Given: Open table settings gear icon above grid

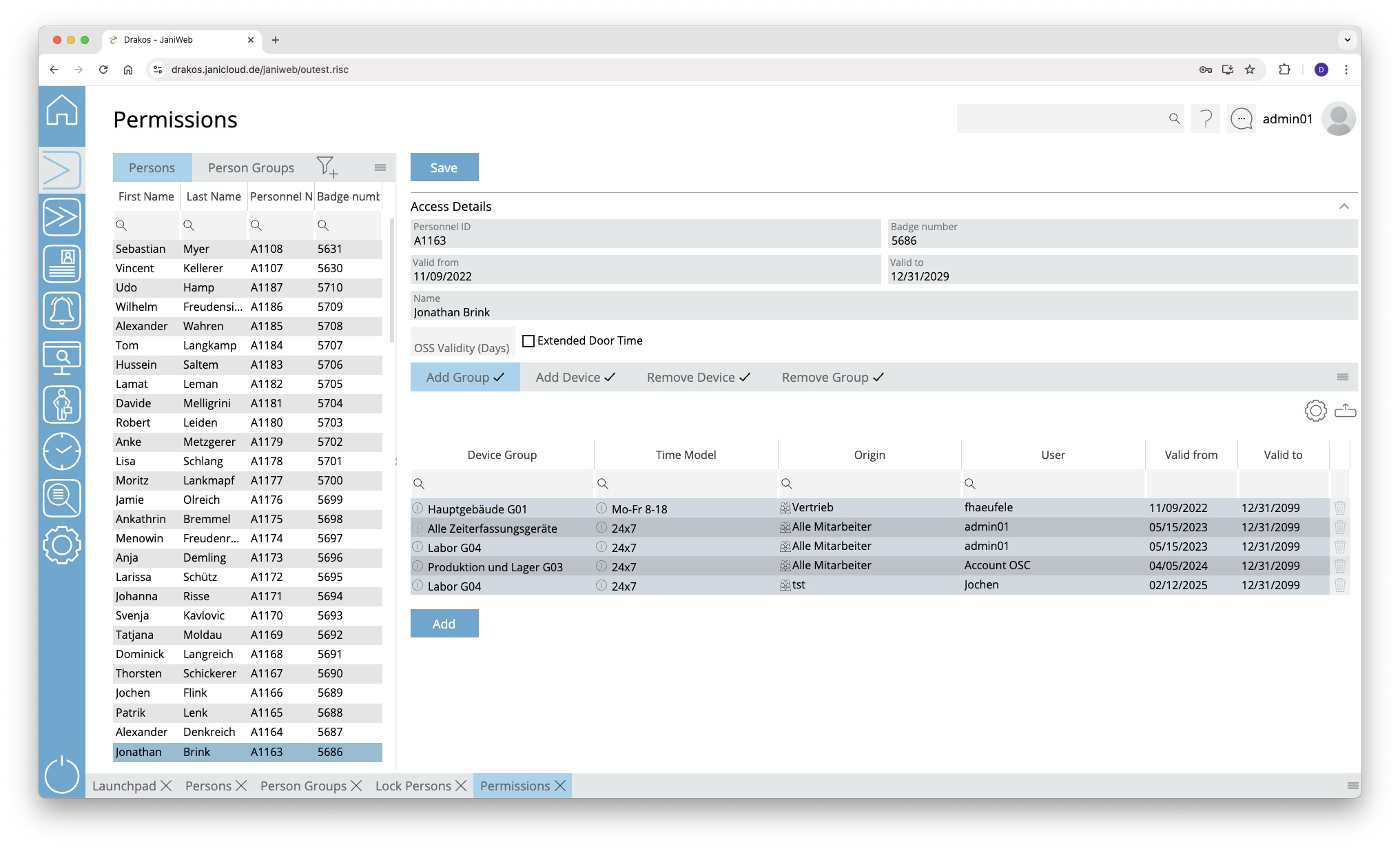Looking at the screenshot, I should (1315, 411).
